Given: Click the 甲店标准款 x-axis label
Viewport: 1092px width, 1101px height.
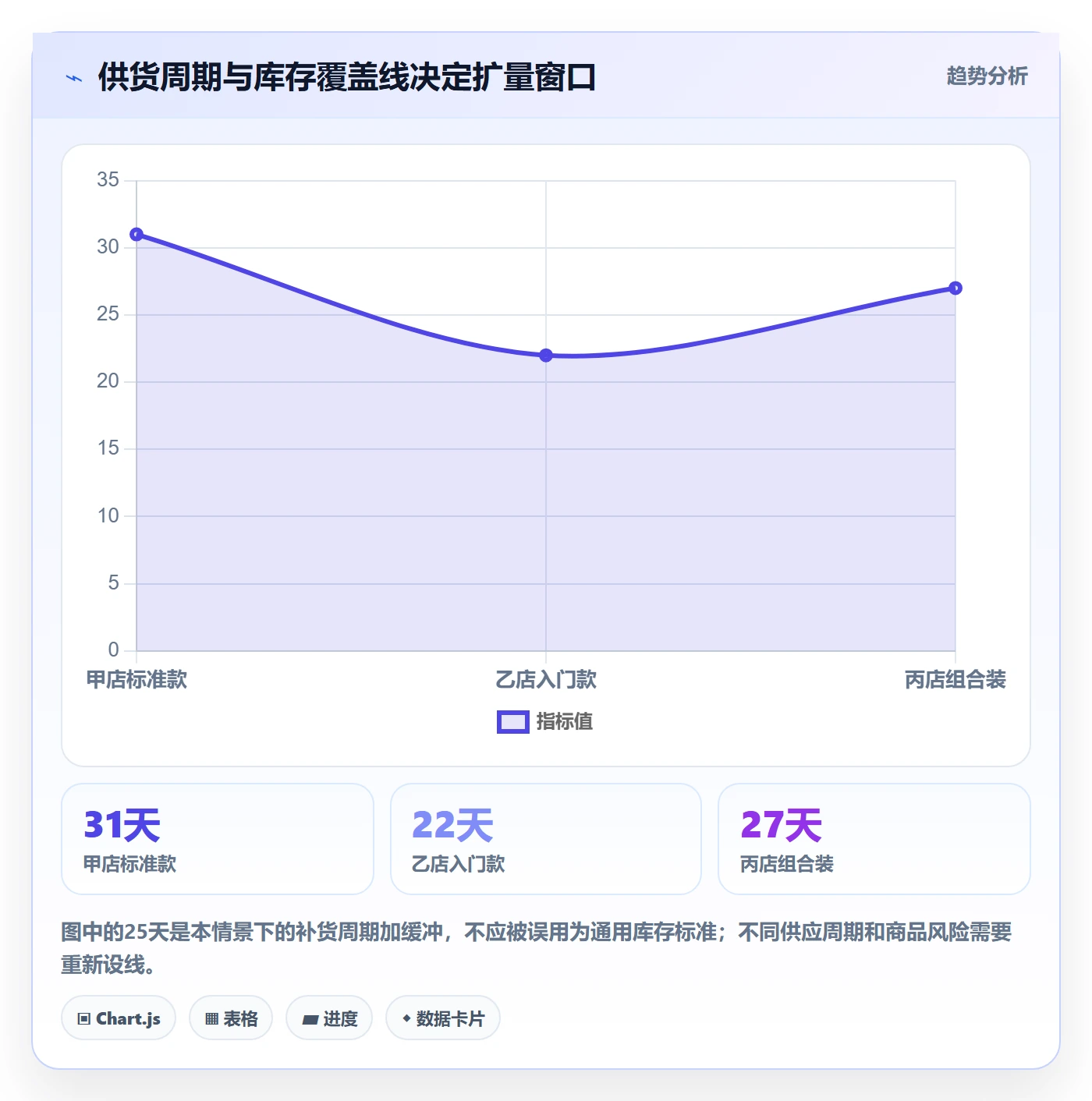Looking at the screenshot, I should [x=136, y=680].
